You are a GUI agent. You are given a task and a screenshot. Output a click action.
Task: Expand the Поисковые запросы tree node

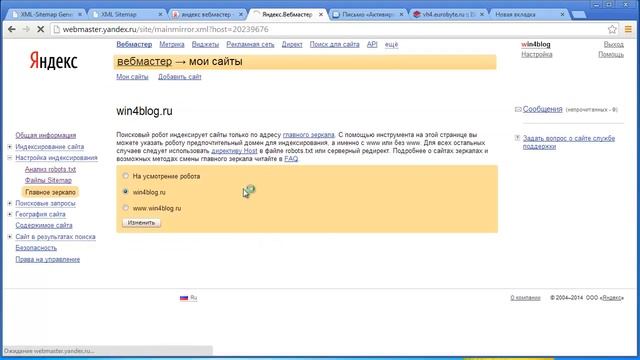coord(9,203)
